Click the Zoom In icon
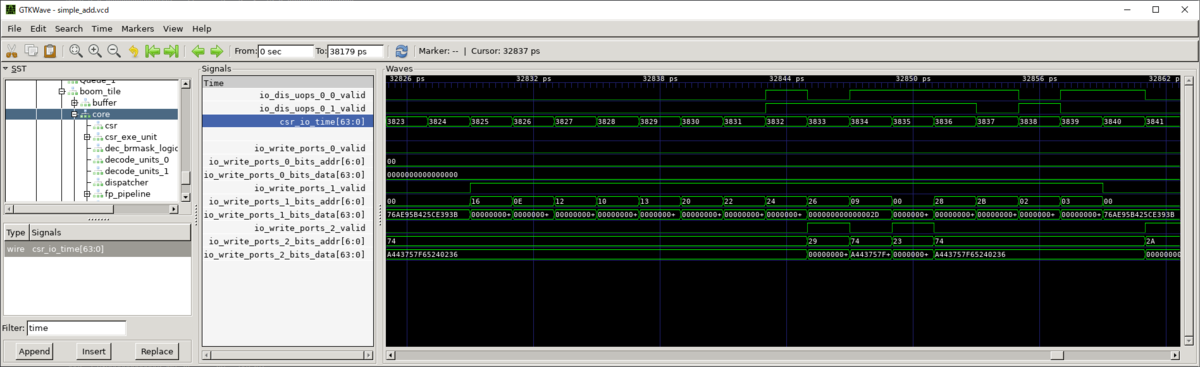This screenshot has height=367, width=1200. coord(95,51)
